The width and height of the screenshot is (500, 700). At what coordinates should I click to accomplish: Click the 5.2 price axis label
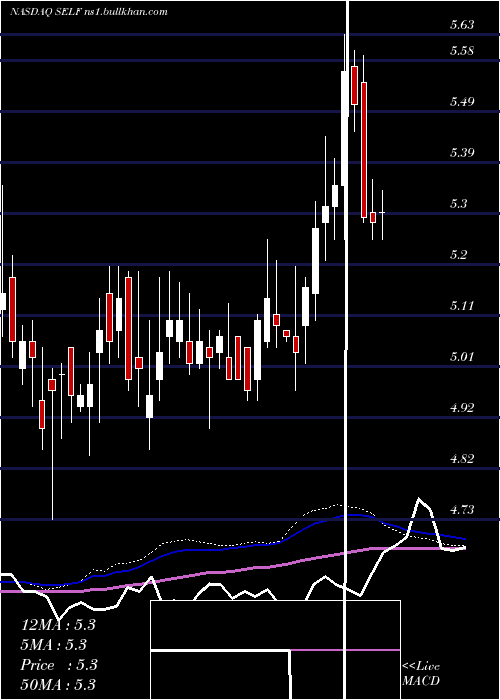tap(458, 255)
